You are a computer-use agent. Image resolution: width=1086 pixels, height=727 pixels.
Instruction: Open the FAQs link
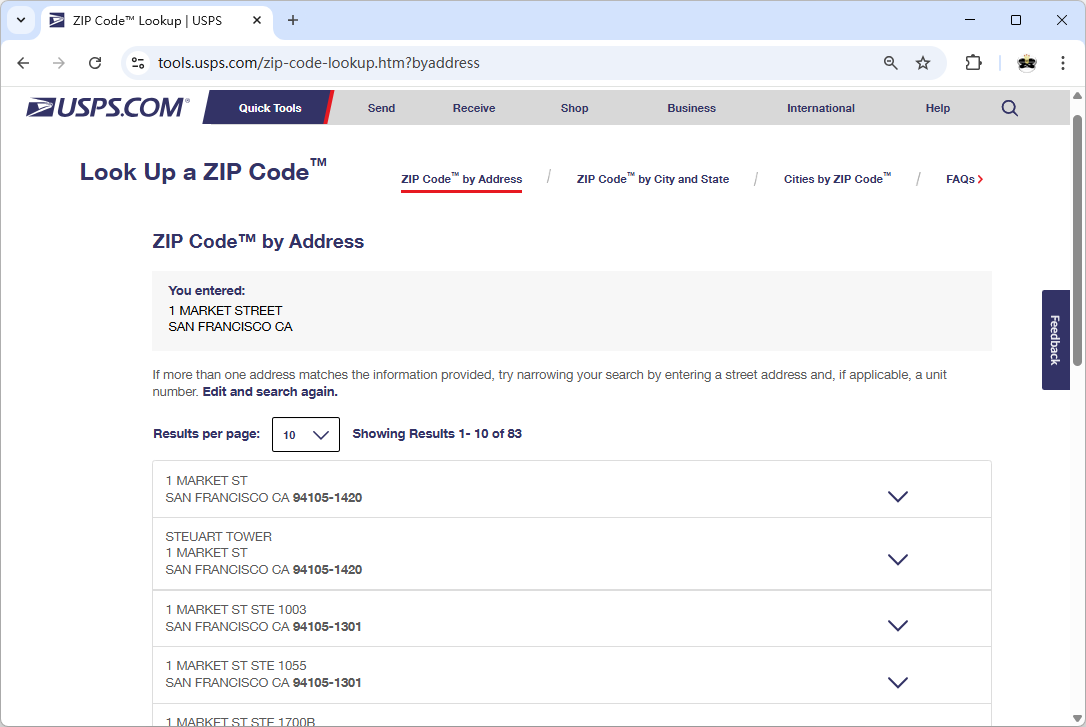[x=964, y=179]
